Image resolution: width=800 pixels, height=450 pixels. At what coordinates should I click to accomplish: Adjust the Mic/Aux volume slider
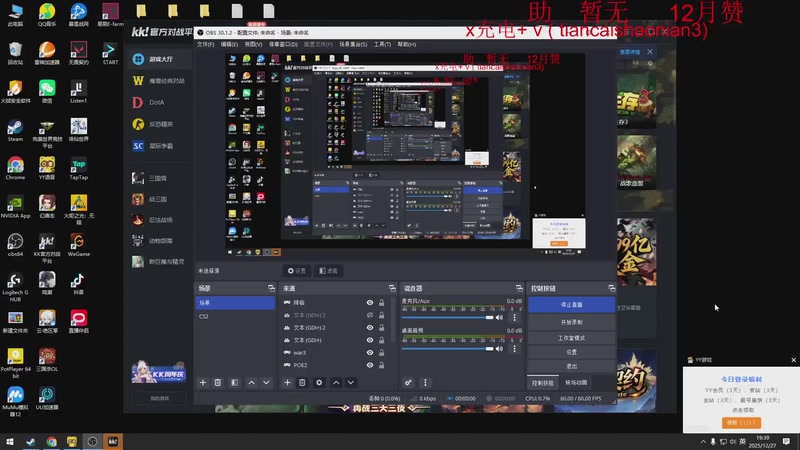pyautogui.click(x=447, y=317)
